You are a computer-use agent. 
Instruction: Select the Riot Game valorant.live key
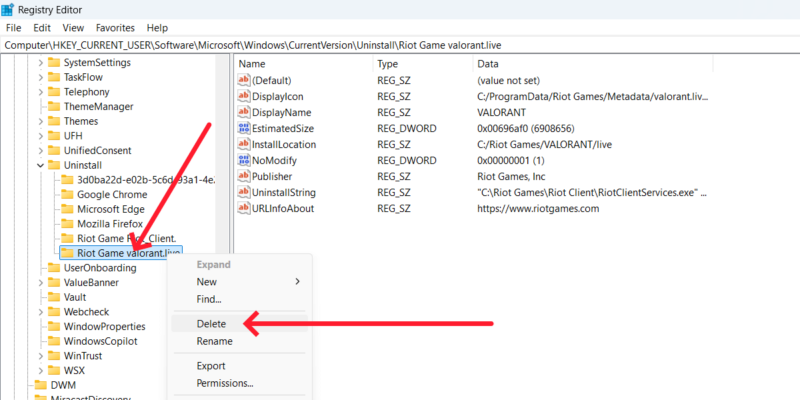(x=121, y=253)
